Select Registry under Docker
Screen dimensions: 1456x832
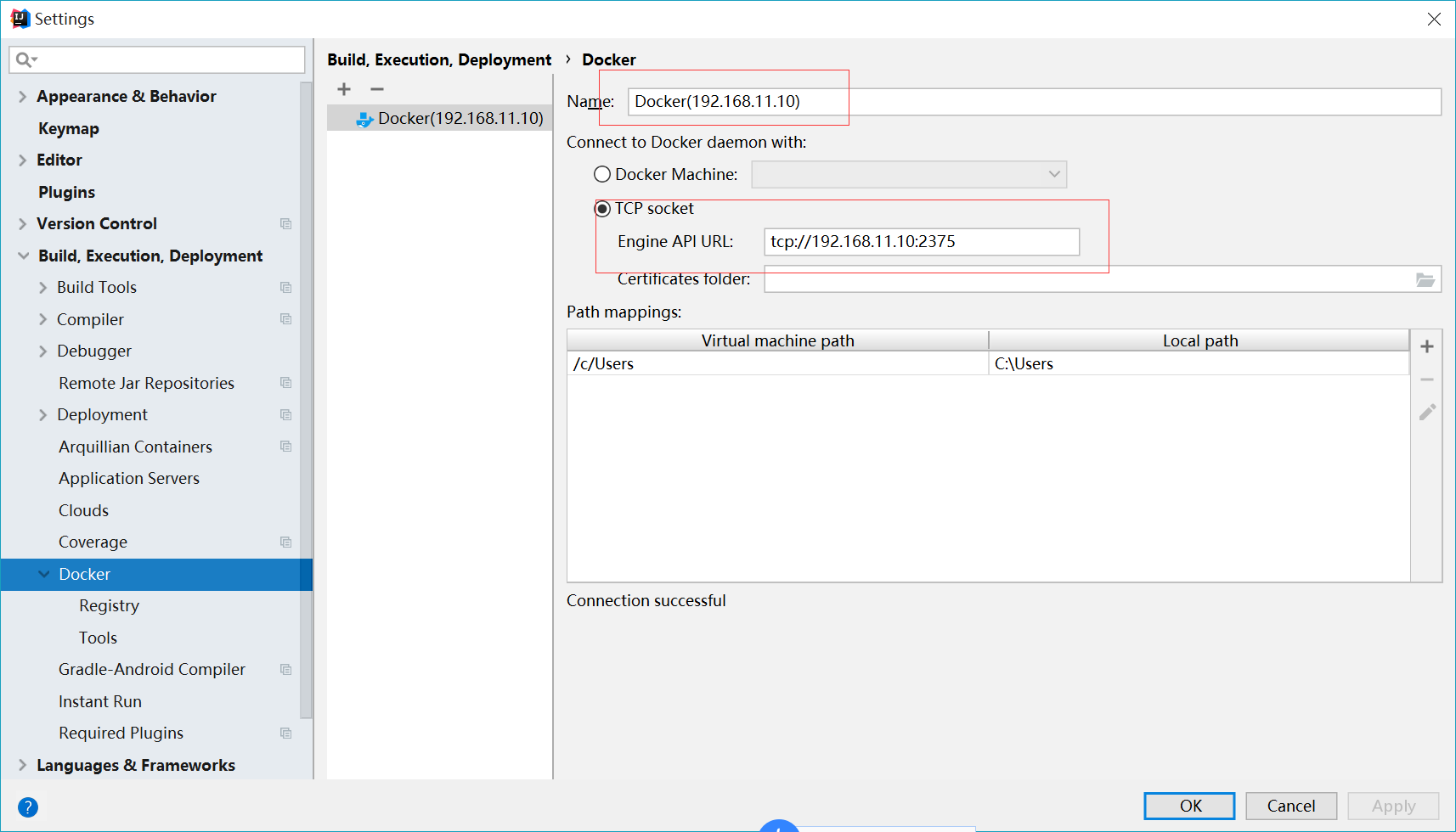pyautogui.click(x=109, y=606)
